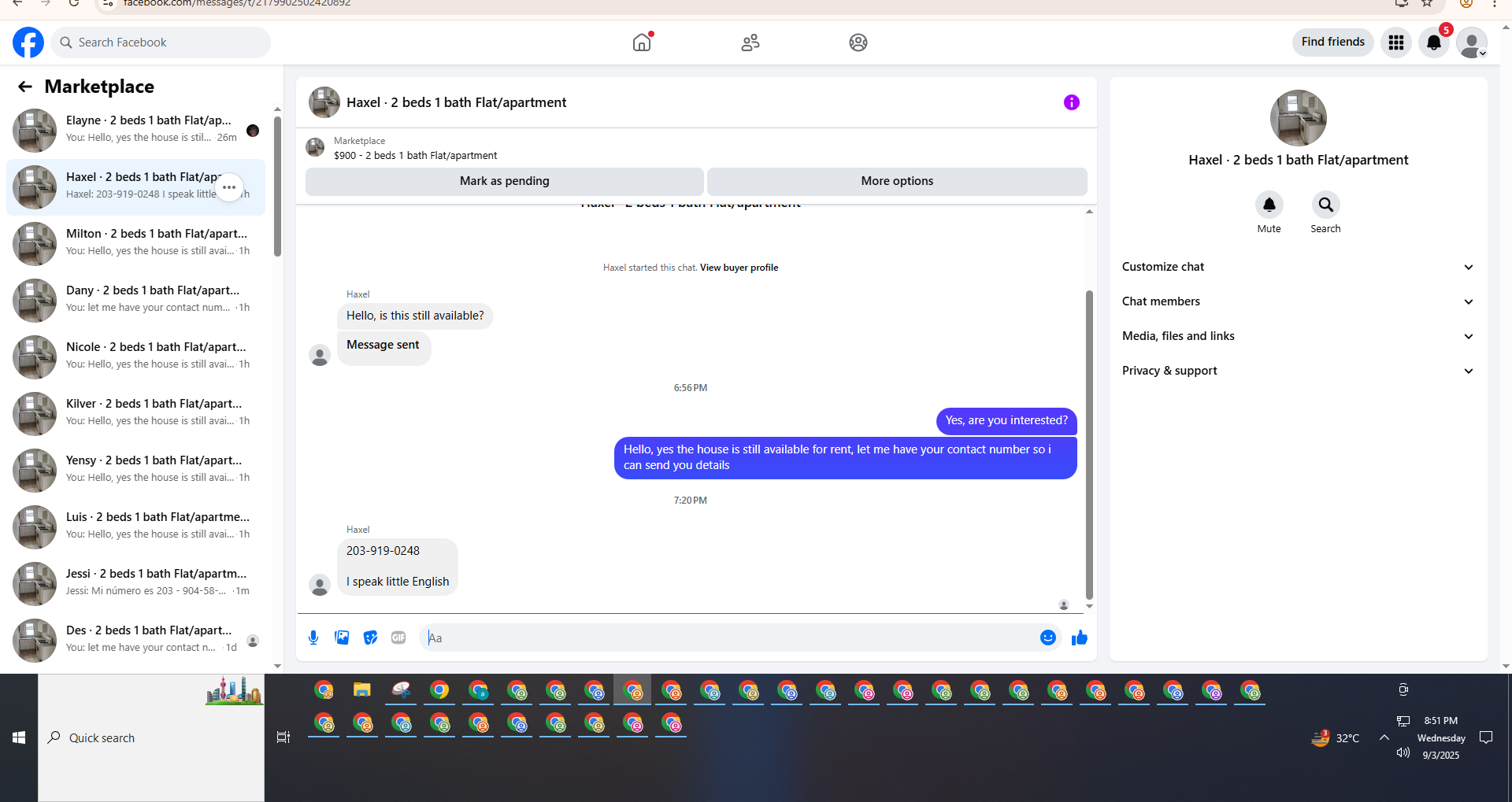Open the account profile avatar menu

point(1472,43)
